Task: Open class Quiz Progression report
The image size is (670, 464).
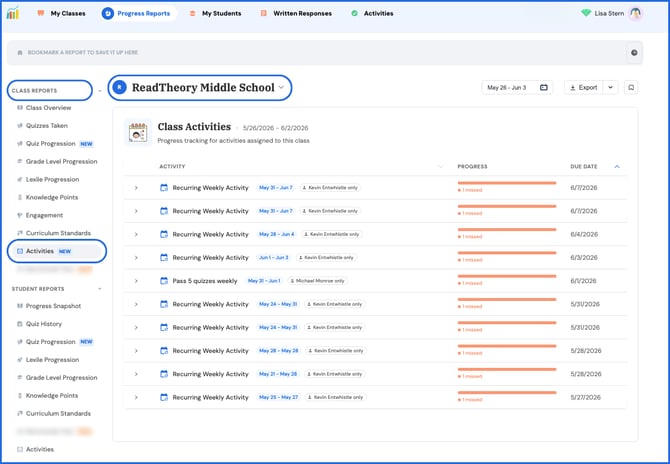Action: (x=50, y=144)
